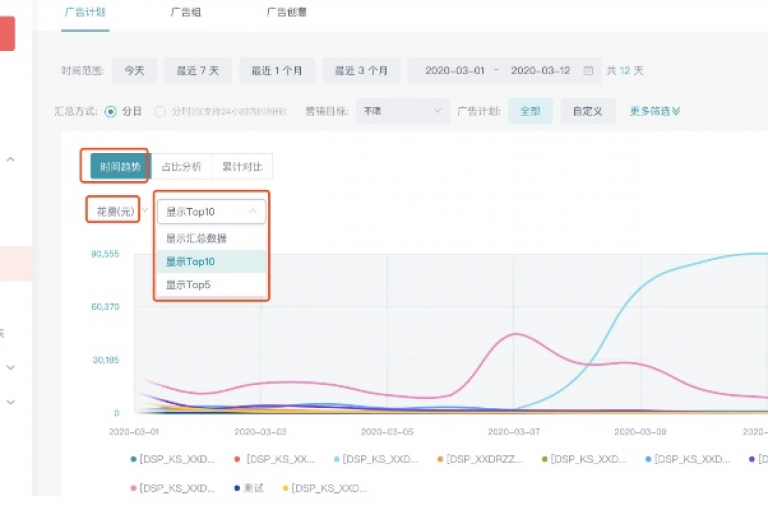Image resolution: width=768 pixels, height=510 pixels.
Task: Select 最近 3 个月 time range
Action: [361, 71]
